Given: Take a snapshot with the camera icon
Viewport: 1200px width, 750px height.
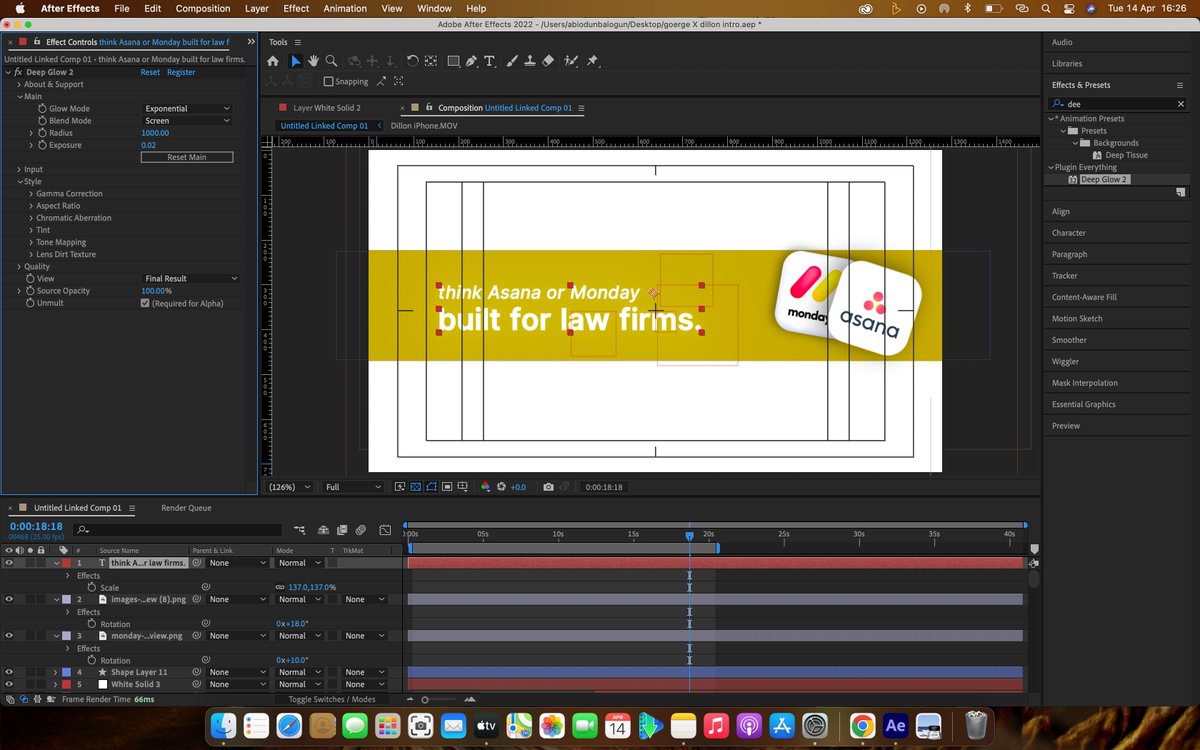Looking at the screenshot, I should click(x=548, y=487).
